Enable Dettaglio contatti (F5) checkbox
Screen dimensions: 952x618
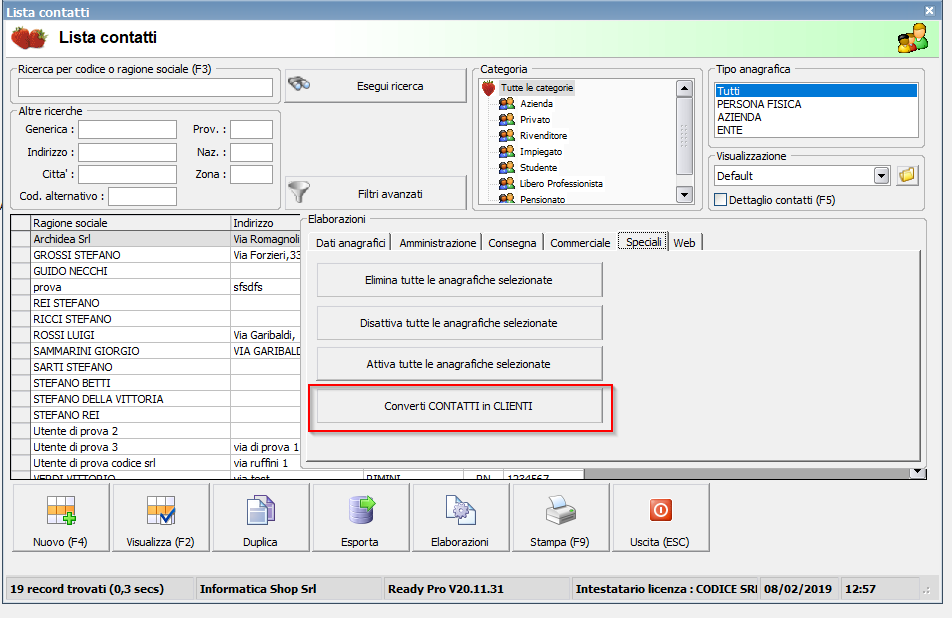(721, 200)
